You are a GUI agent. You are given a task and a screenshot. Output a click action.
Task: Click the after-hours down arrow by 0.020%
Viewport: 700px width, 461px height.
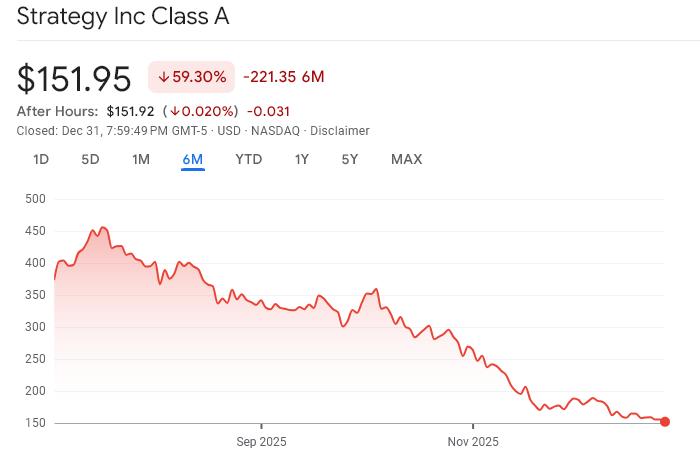[174, 111]
